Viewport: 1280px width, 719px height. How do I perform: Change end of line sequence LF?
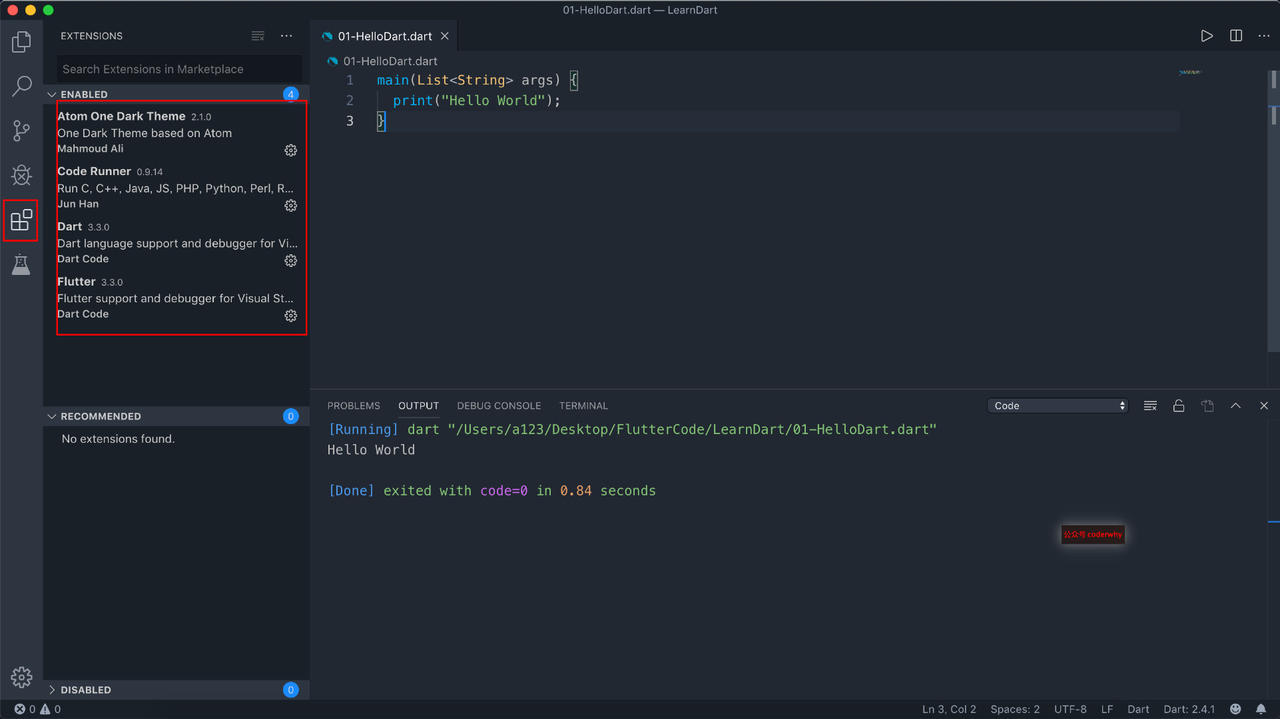coord(1107,709)
